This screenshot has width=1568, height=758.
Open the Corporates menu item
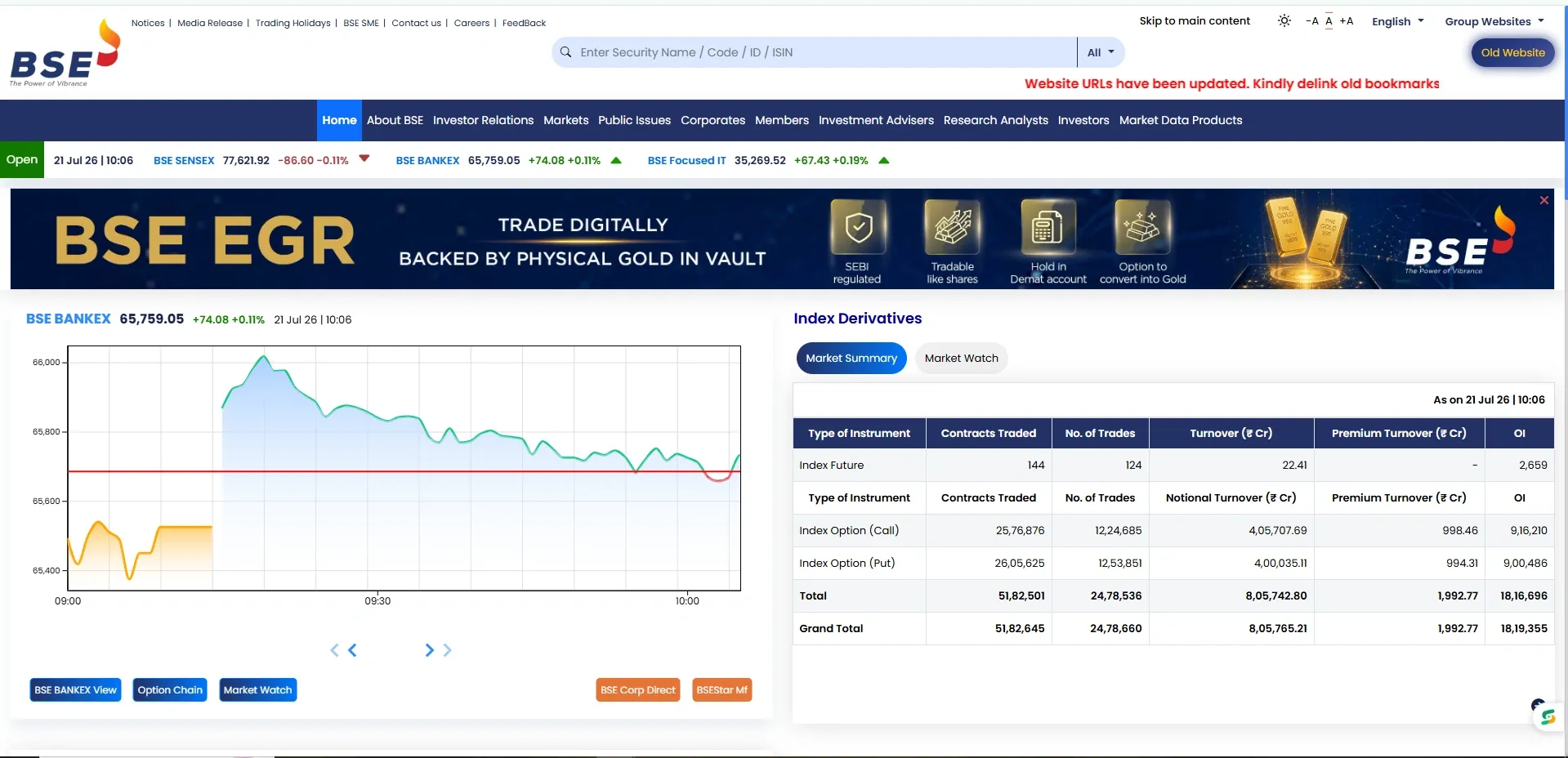(x=713, y=121)
